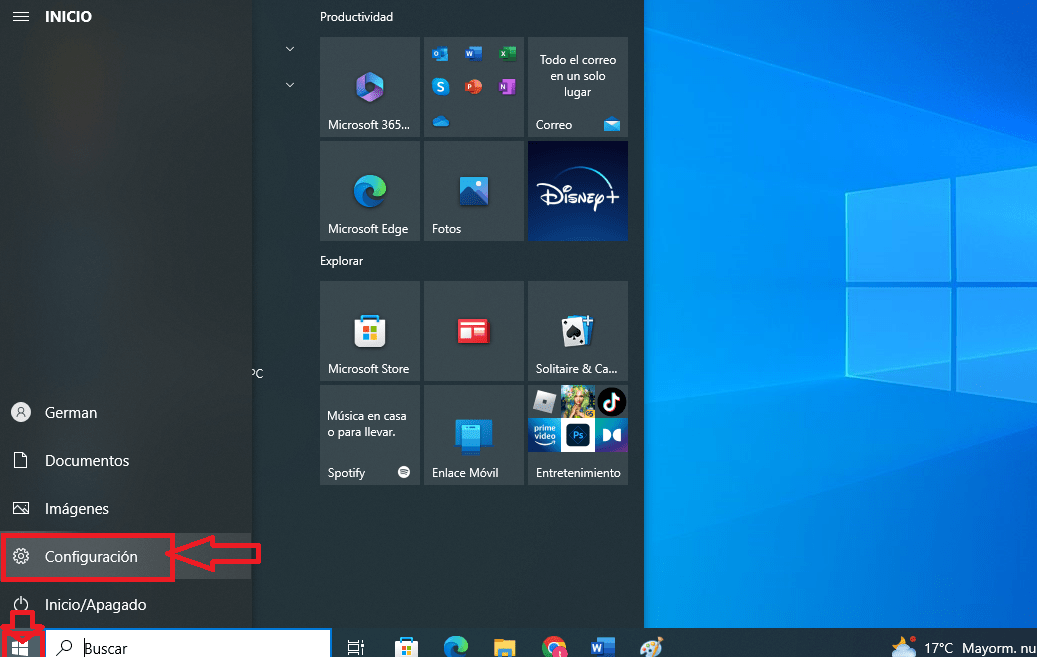Open Configuración settings
Viewport: 1037px width, 657px height.
tap(126, 556)
